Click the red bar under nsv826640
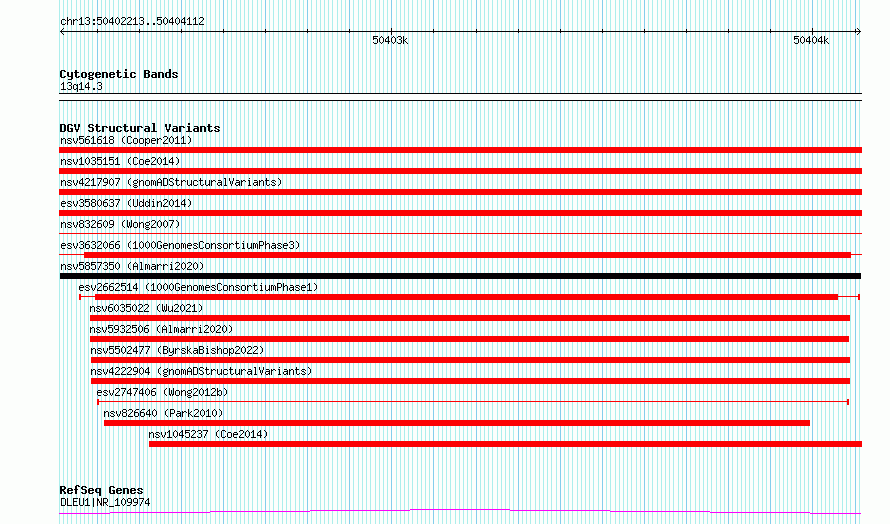 tap(457, 423)
